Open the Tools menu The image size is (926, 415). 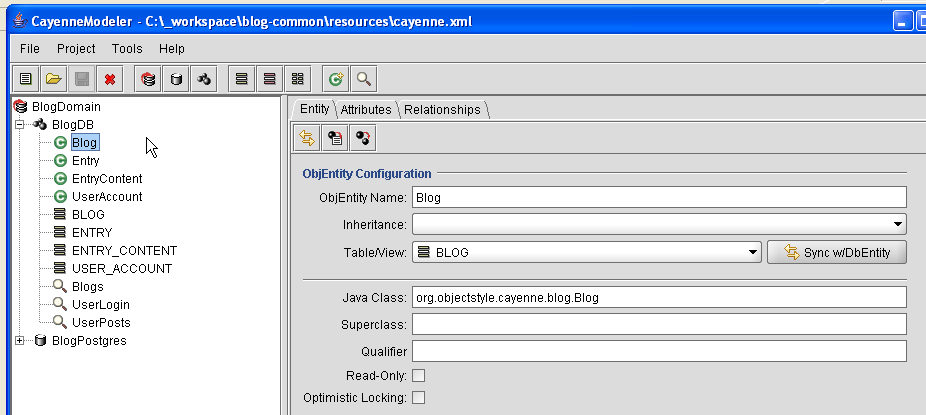click(127, 48)
